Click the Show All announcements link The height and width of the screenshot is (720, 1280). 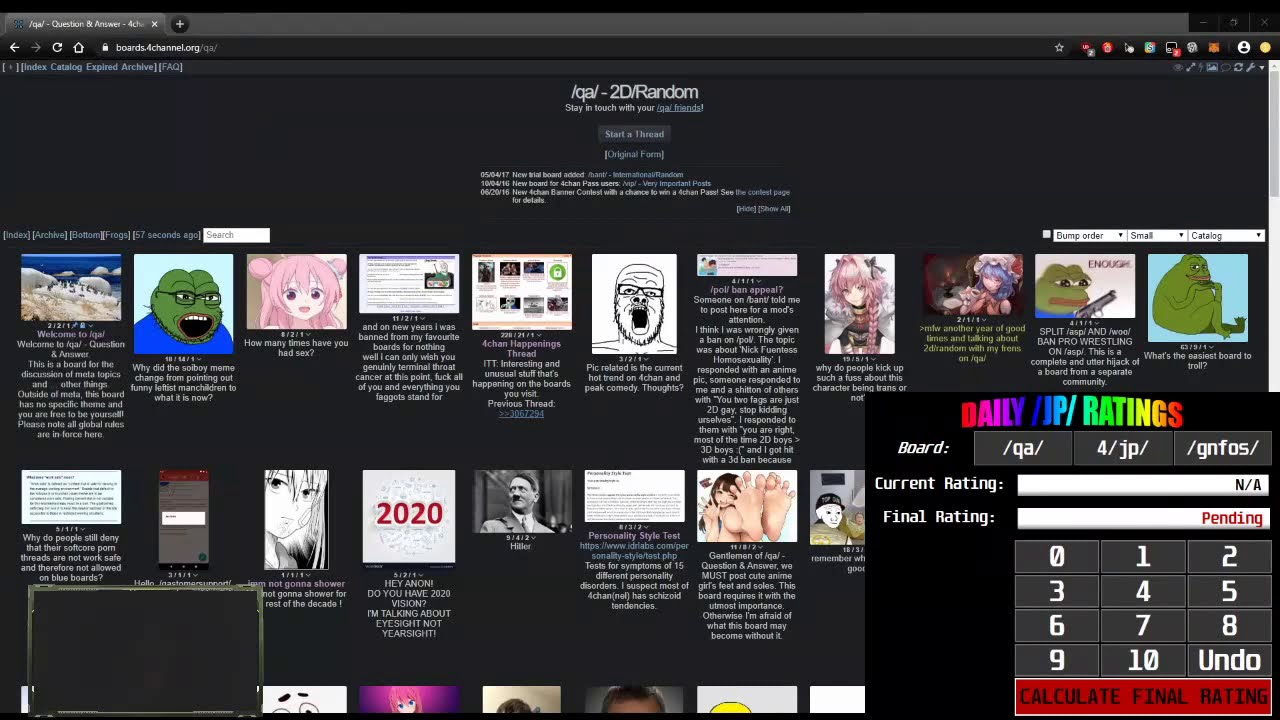click(x=774, y=209)
